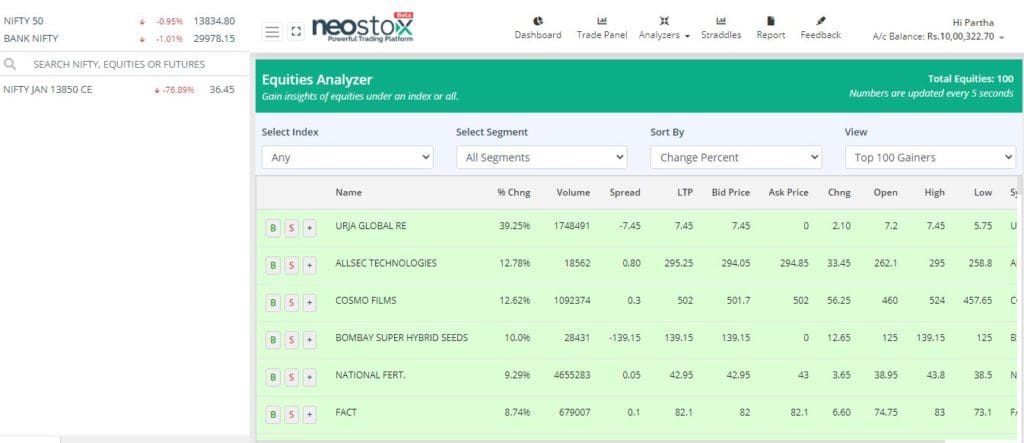Add NATIONAL FERT. to watchlist
This screenshot has width=1024, height=443.
pos(310,377)
